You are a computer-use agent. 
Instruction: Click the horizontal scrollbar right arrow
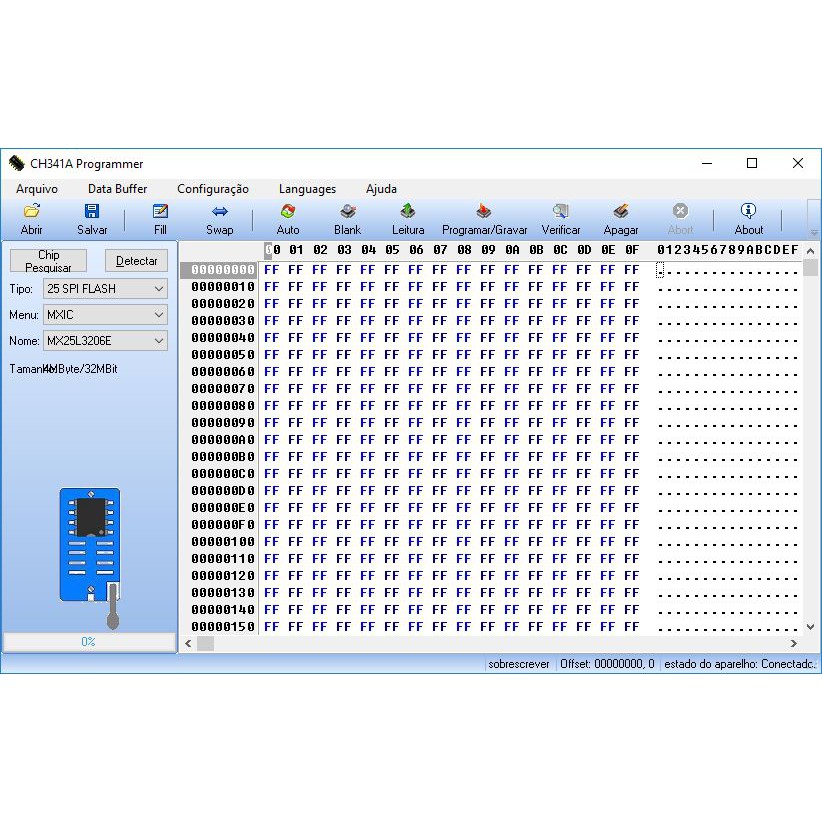(x=794, y=644)
